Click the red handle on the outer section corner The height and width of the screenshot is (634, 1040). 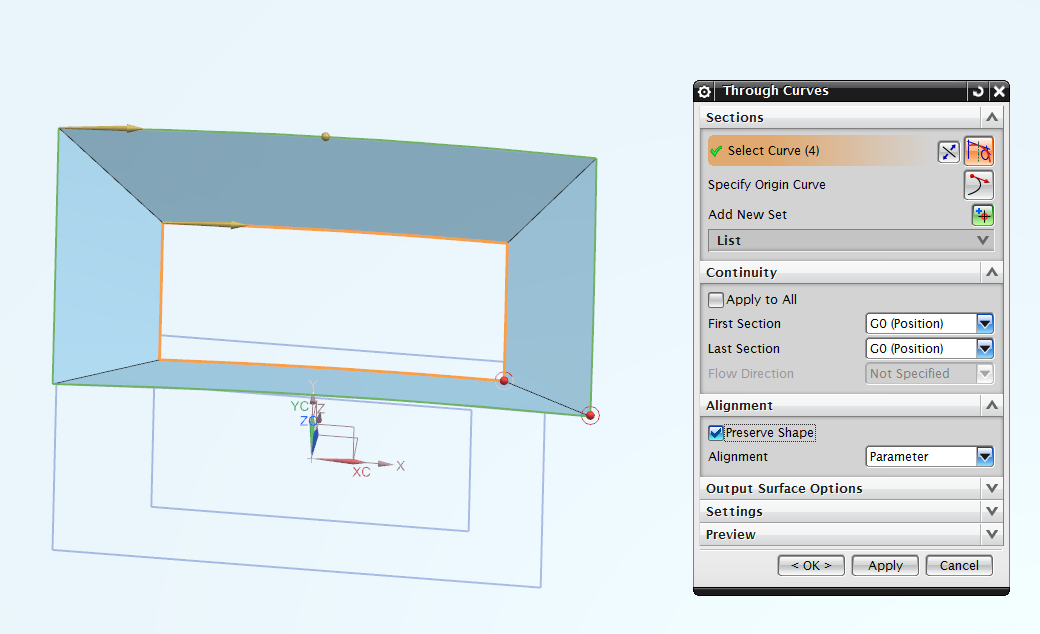590,415
